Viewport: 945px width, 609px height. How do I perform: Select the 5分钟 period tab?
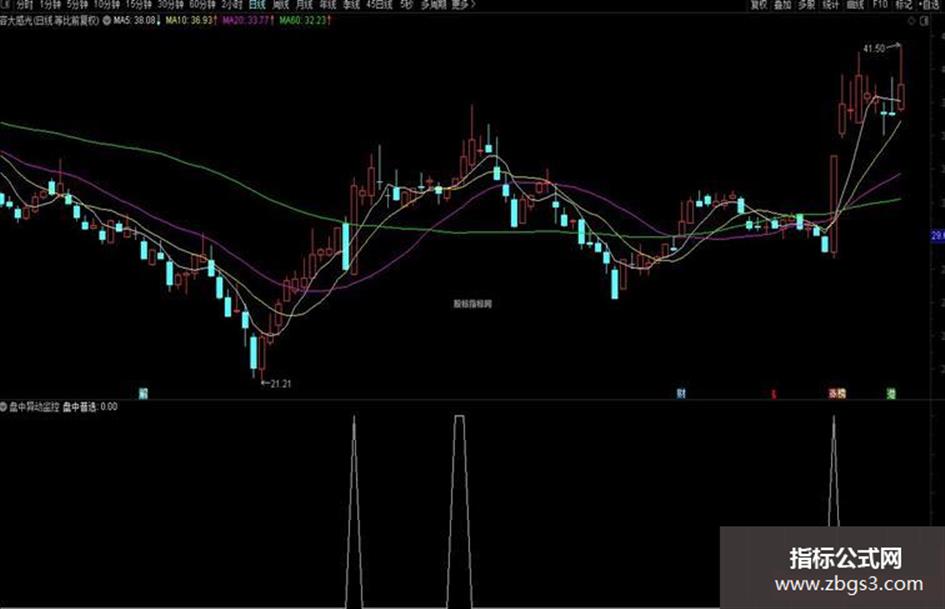tap(77, 4)
